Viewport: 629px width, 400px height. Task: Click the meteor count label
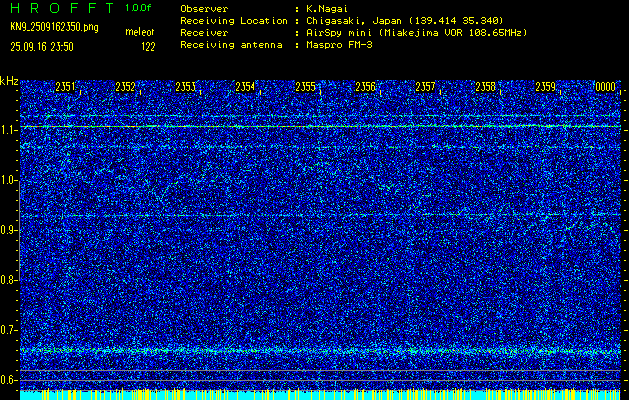140,32
